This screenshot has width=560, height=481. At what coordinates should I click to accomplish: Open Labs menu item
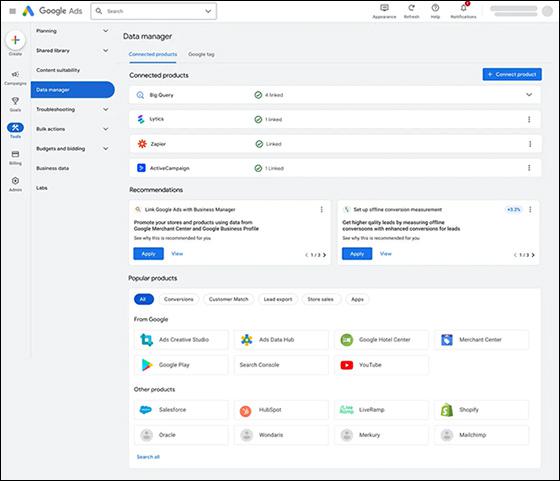click(42, 188)
